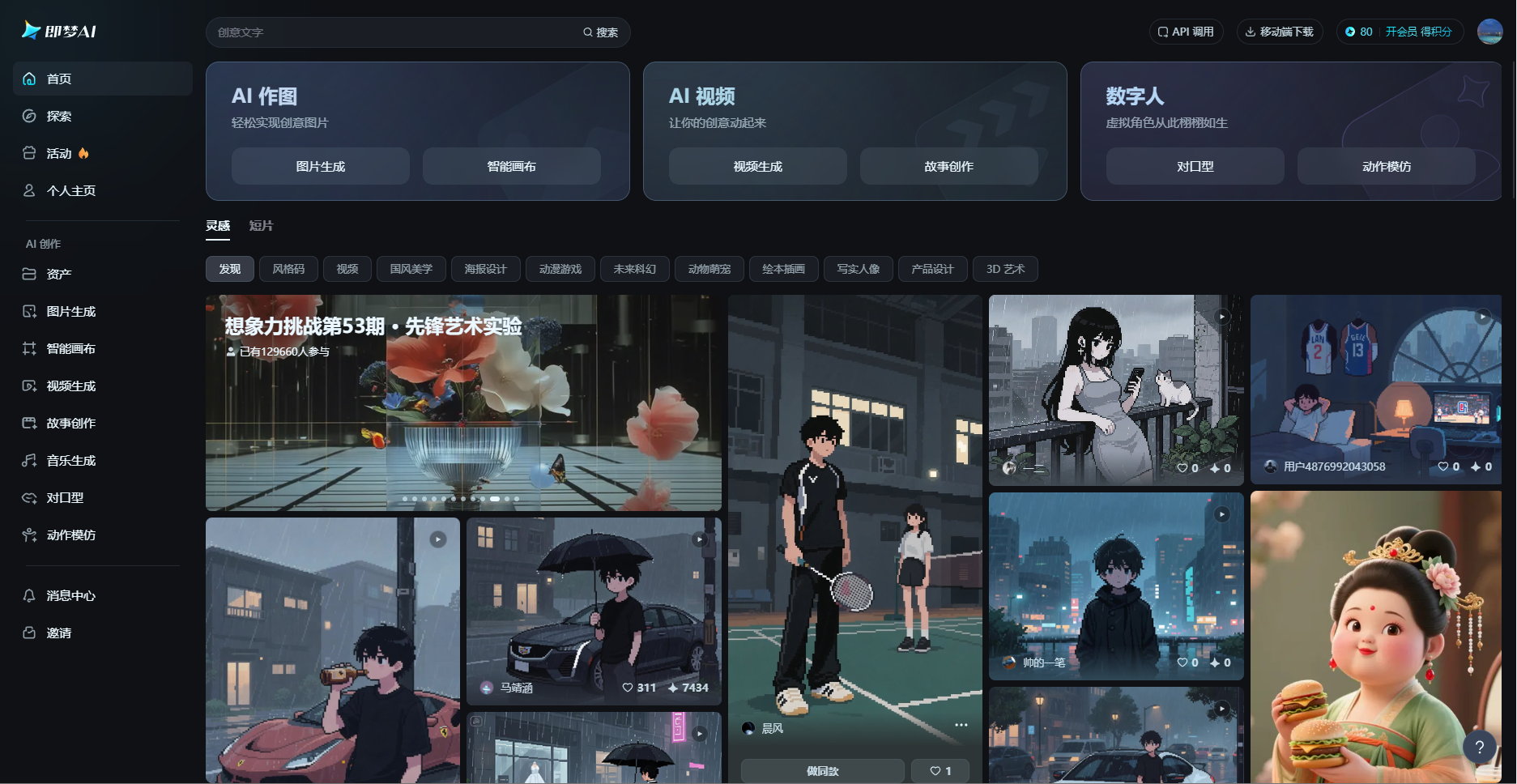Image resolution: width=1517 pixels, height=784 pixels.
Task: Switch to the 短片 tab
Action: point(260,225)
